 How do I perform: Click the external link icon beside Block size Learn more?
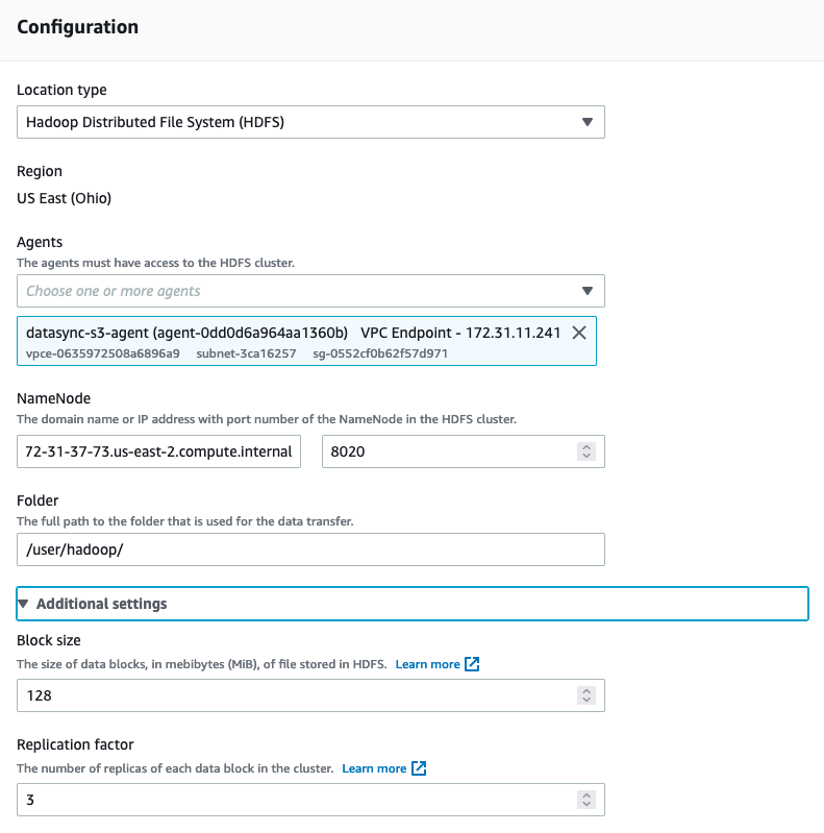(x=469, y=663)
